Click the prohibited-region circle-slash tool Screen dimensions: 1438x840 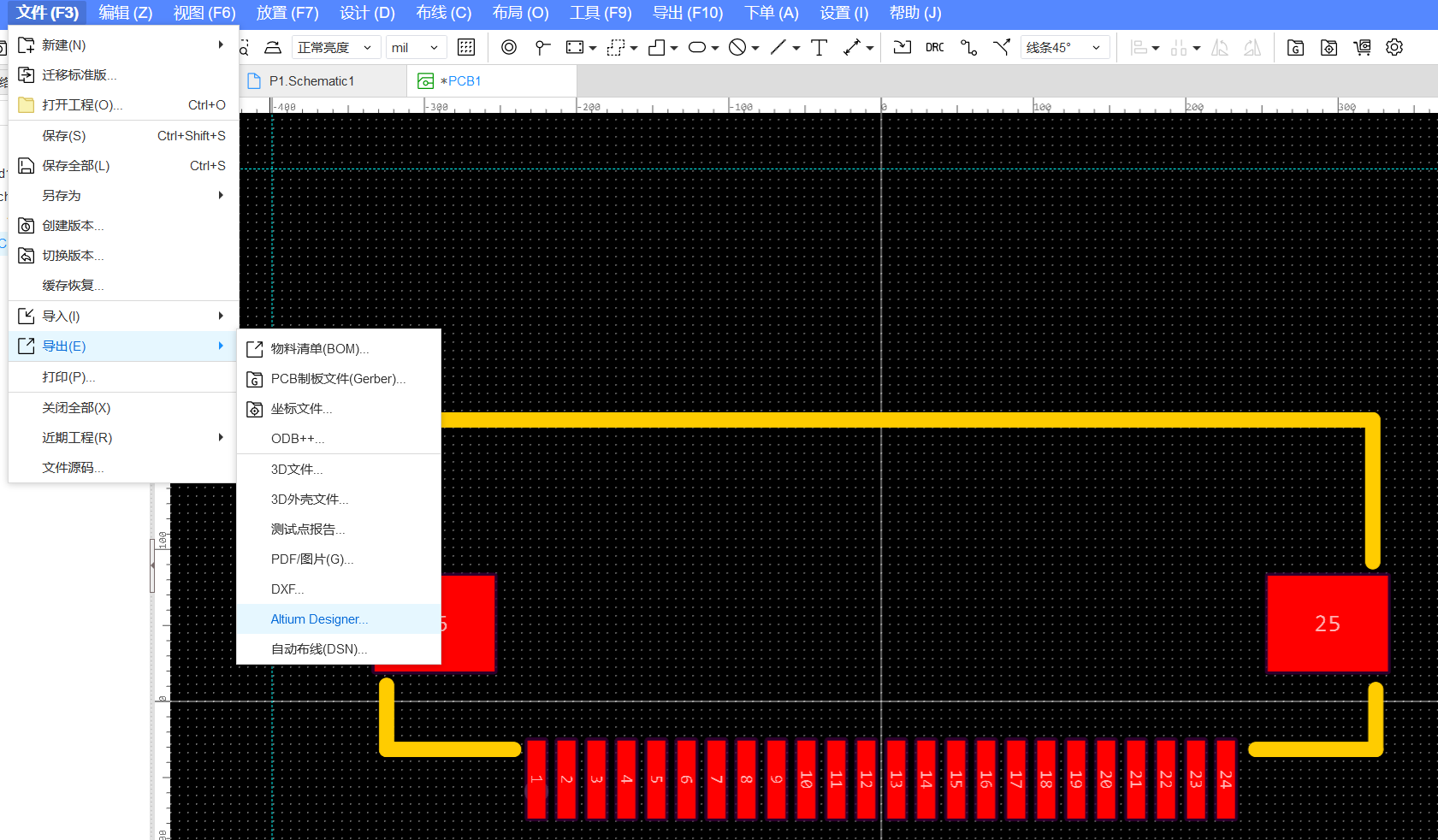(737, 48)
